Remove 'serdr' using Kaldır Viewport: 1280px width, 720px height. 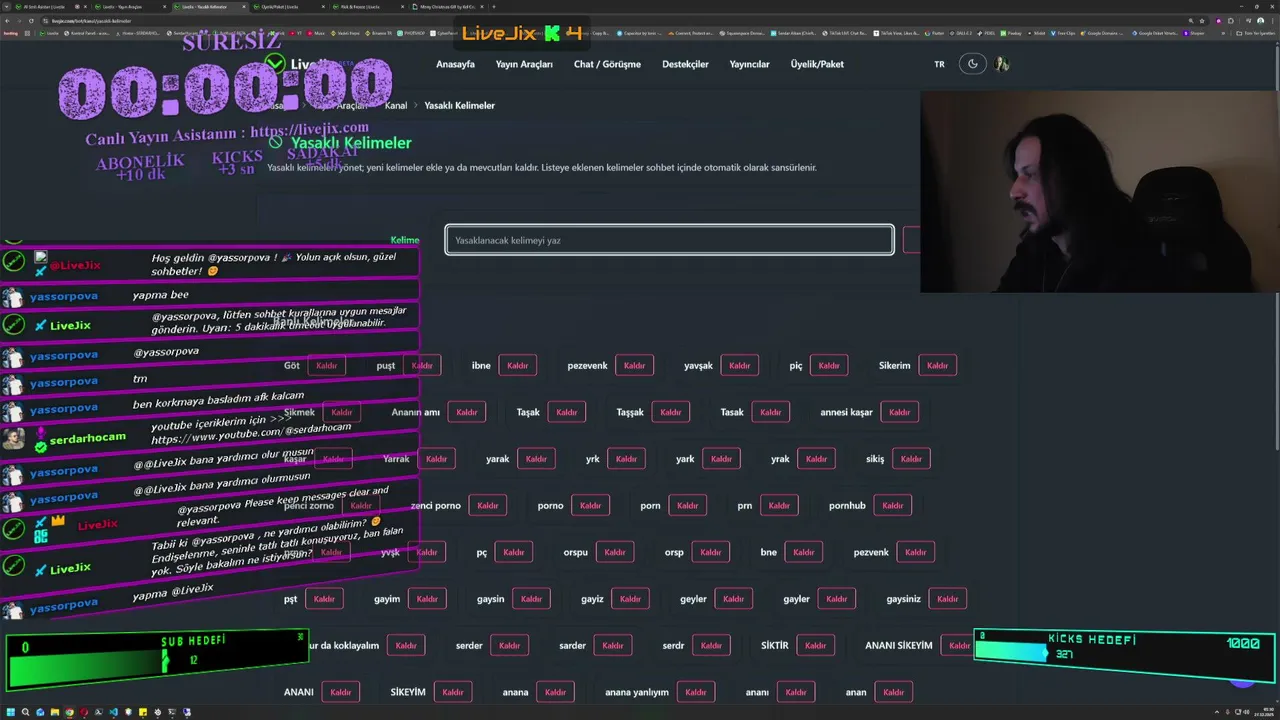(711, 646)
